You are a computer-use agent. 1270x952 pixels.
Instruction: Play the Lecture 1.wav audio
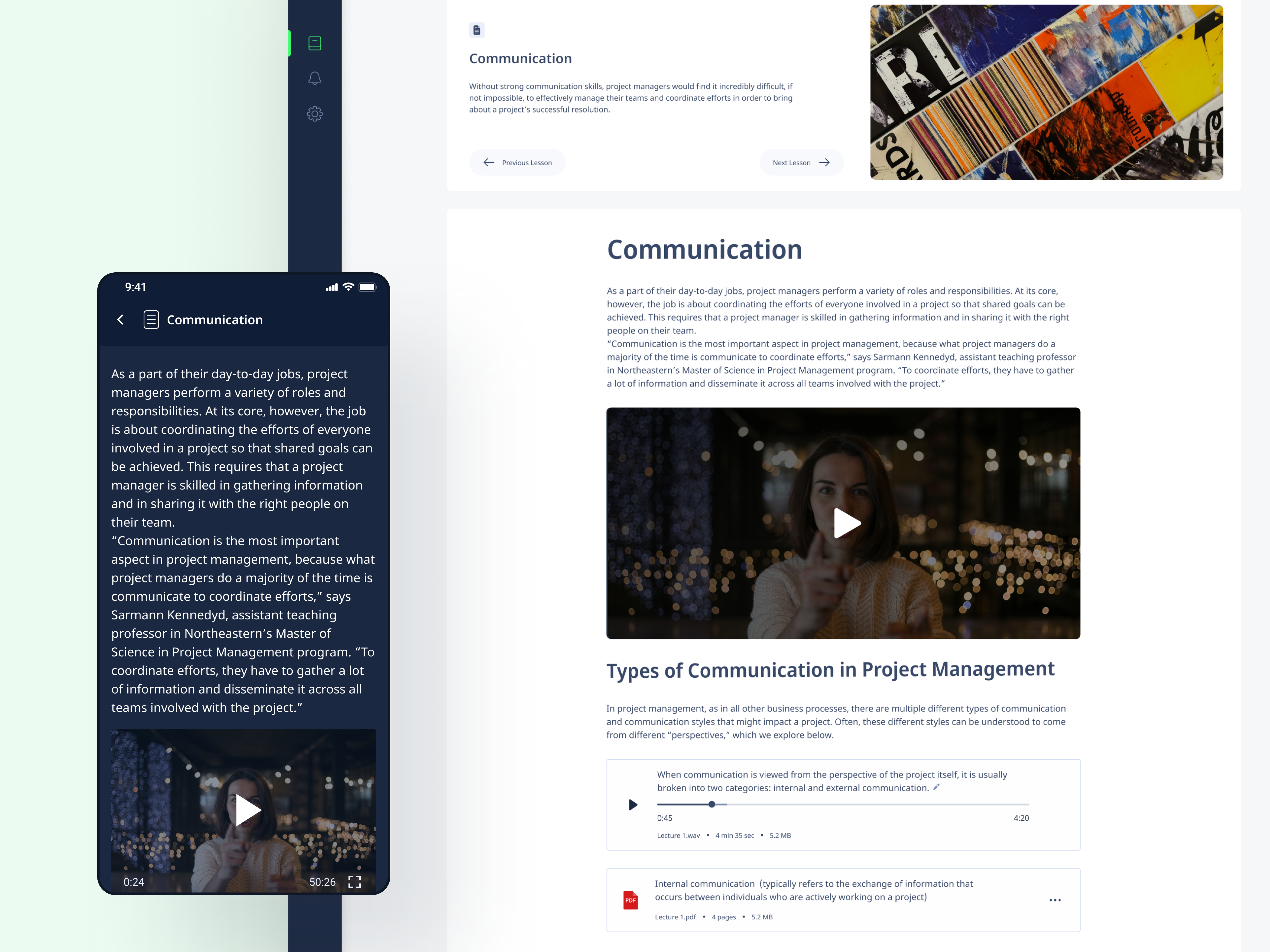[633, 805]
